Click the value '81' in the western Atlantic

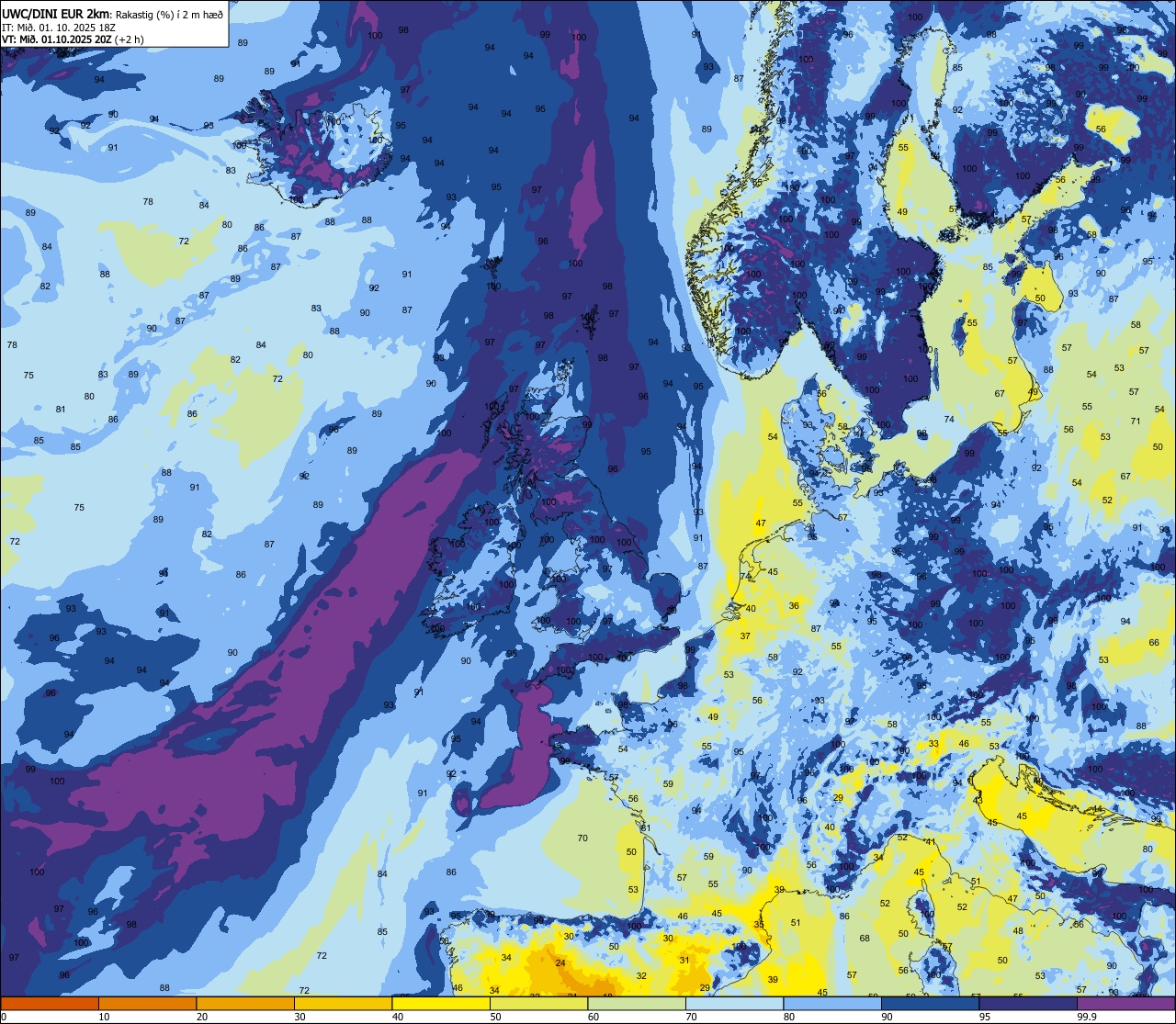point(61,409)
